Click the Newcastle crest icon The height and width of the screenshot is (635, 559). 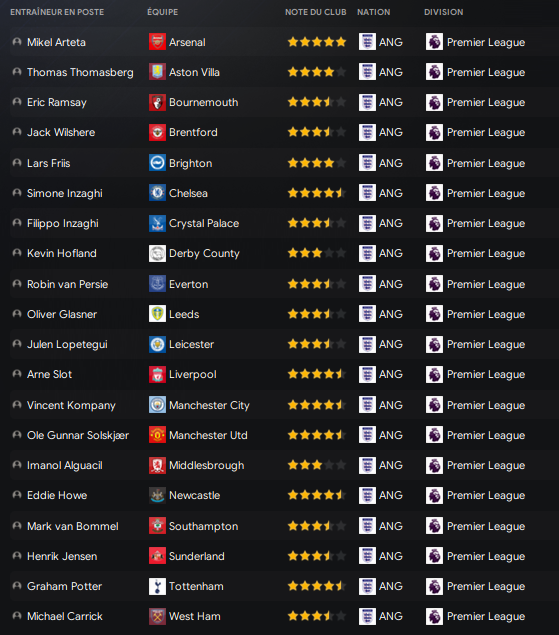pyautogui.click(x=157, y=495)
